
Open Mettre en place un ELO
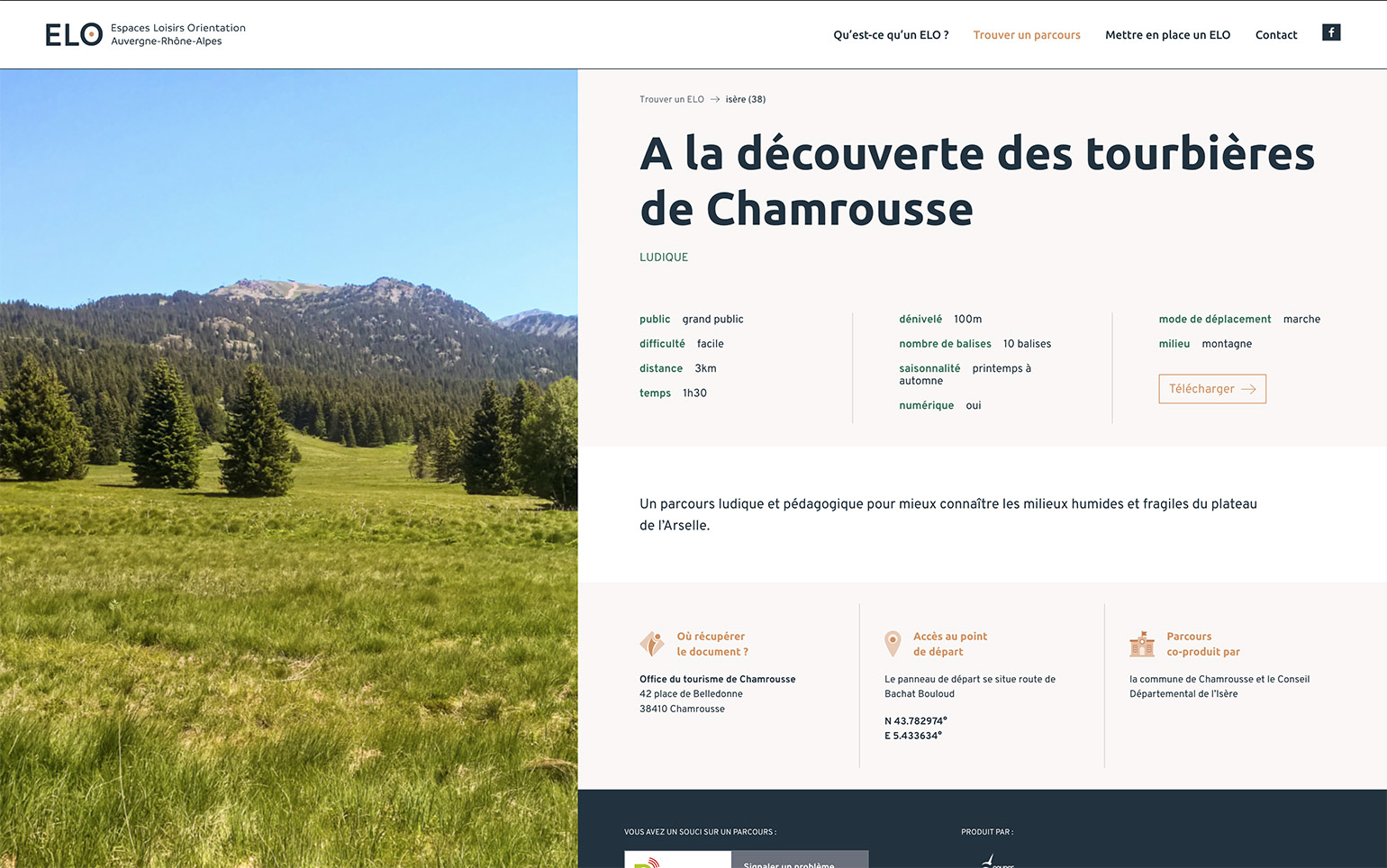[x=1167, y=35]
